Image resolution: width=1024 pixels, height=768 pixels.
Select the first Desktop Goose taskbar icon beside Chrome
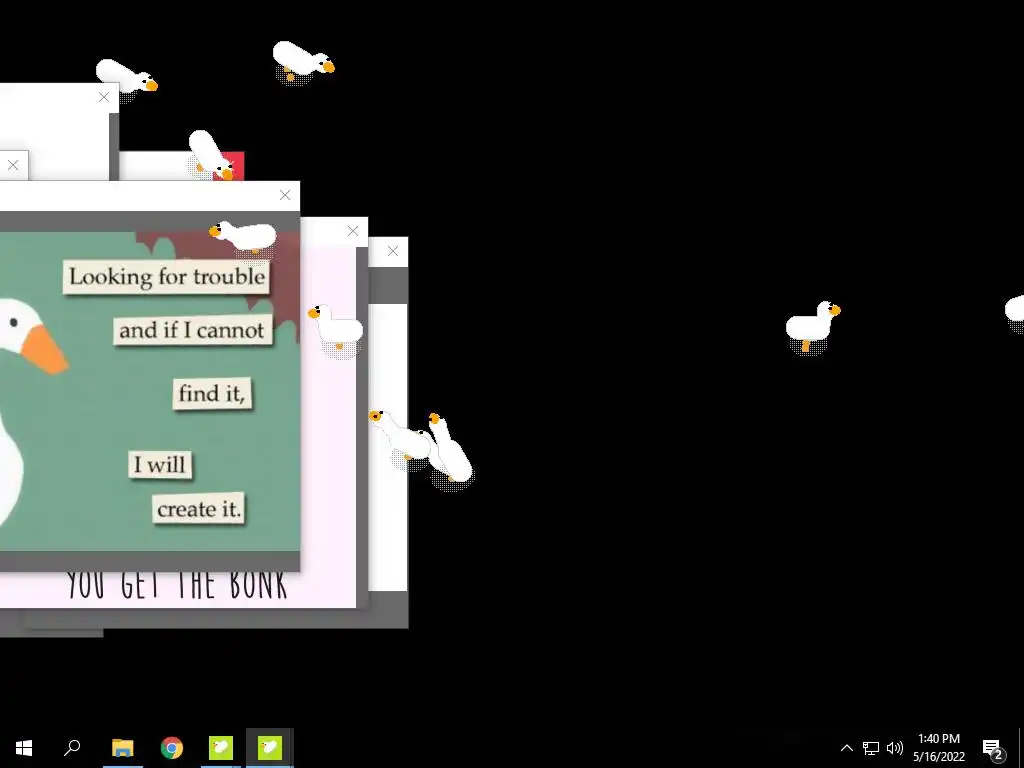221,748
